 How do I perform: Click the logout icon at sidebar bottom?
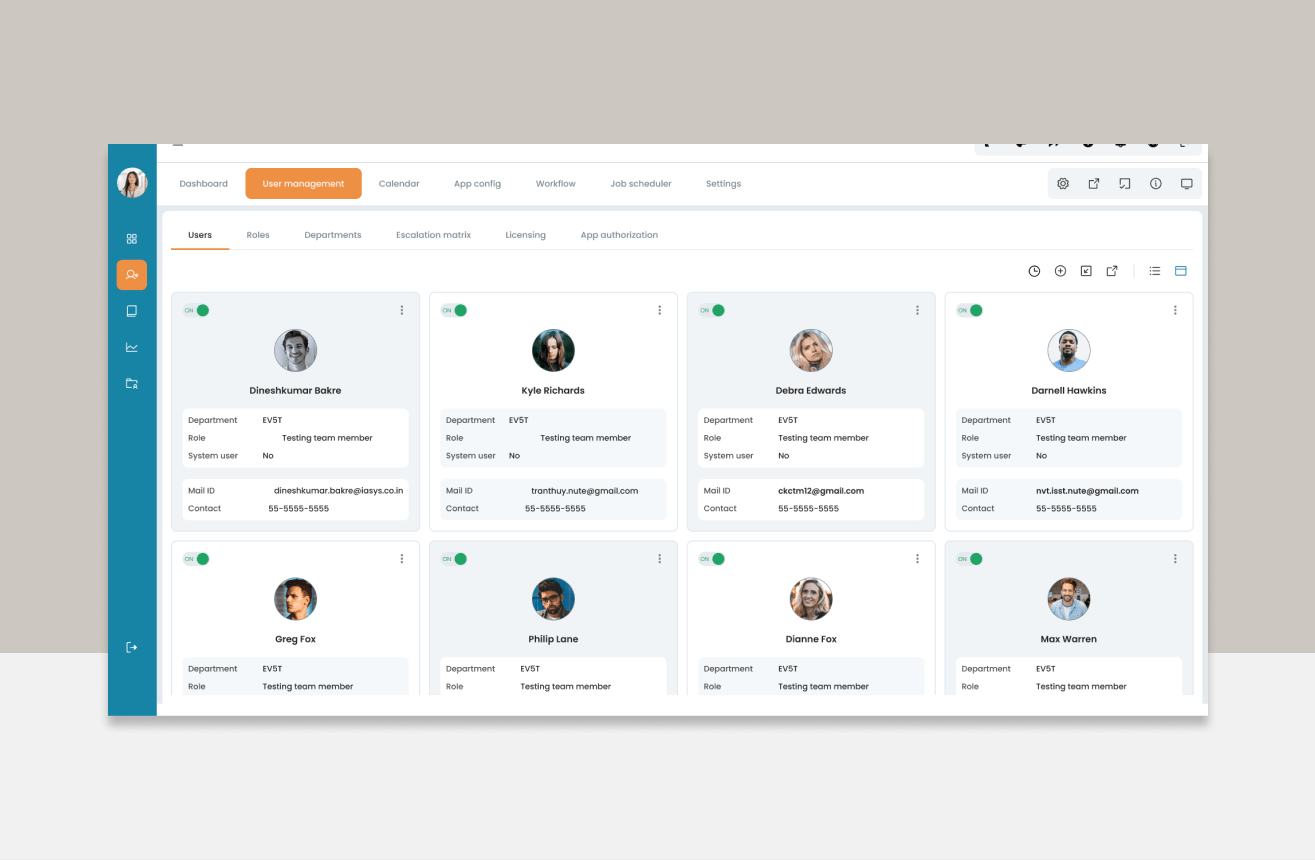131,648
